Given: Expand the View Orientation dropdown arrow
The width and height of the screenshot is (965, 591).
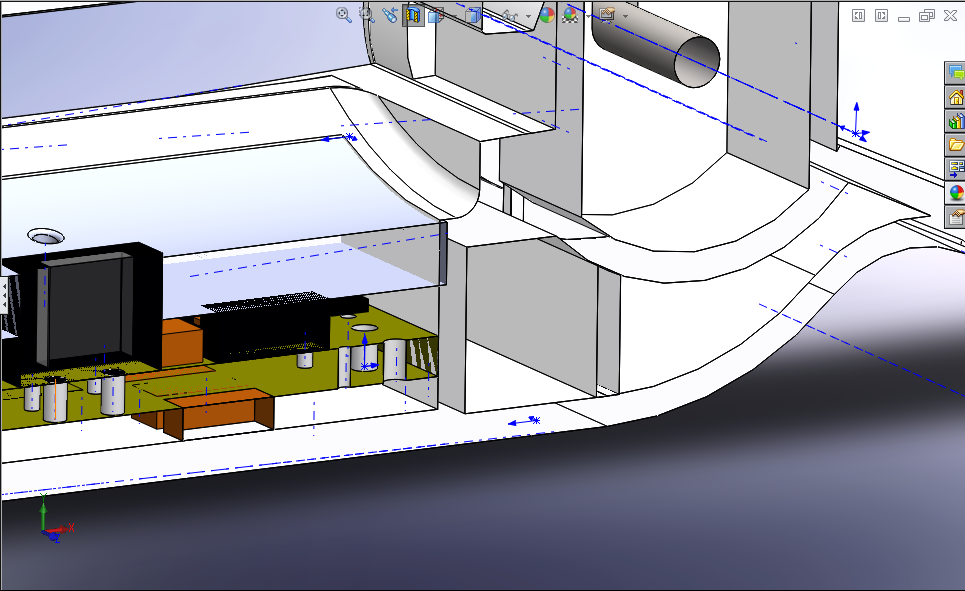Looking at the screenshot, I should (455, 17).
